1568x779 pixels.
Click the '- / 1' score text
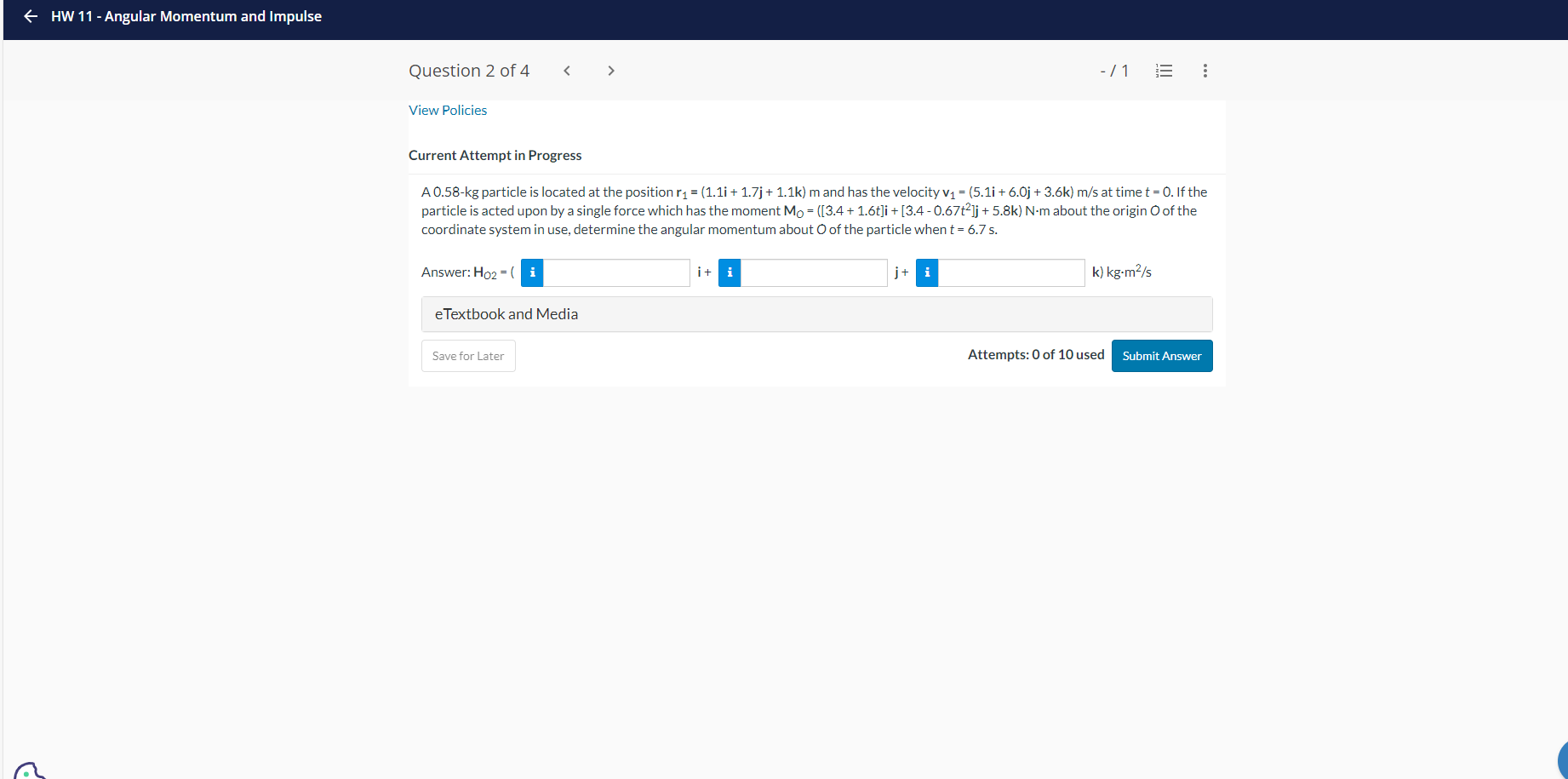[x=1114, y=71]
